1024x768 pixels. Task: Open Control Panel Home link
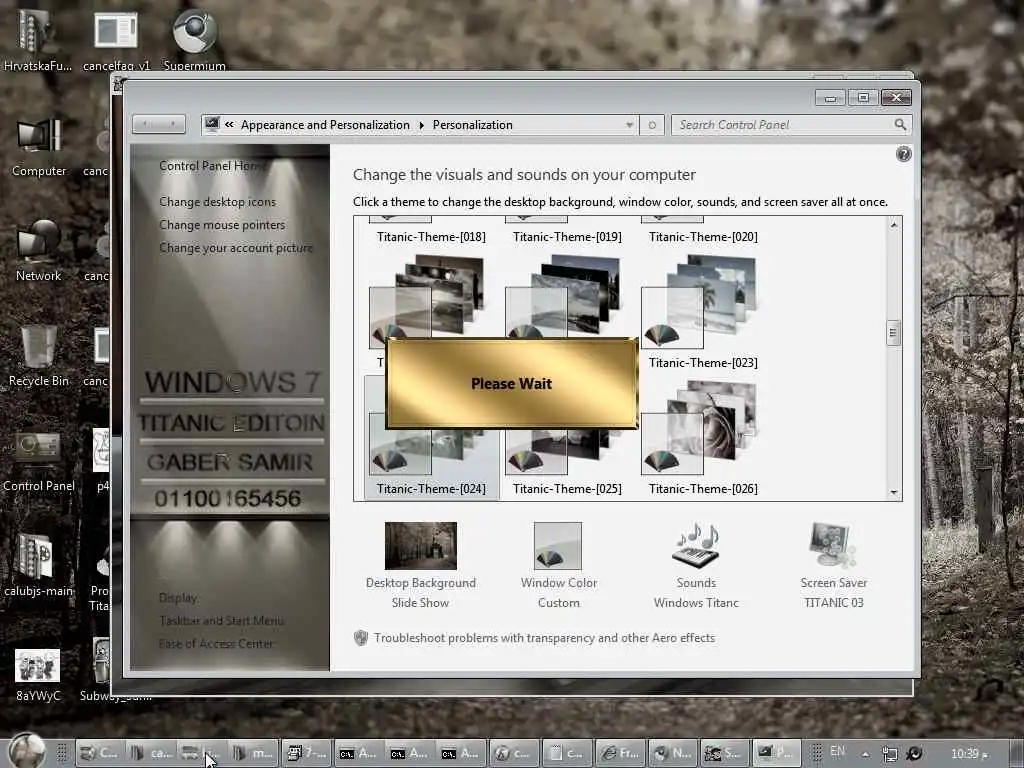(213, 166)
